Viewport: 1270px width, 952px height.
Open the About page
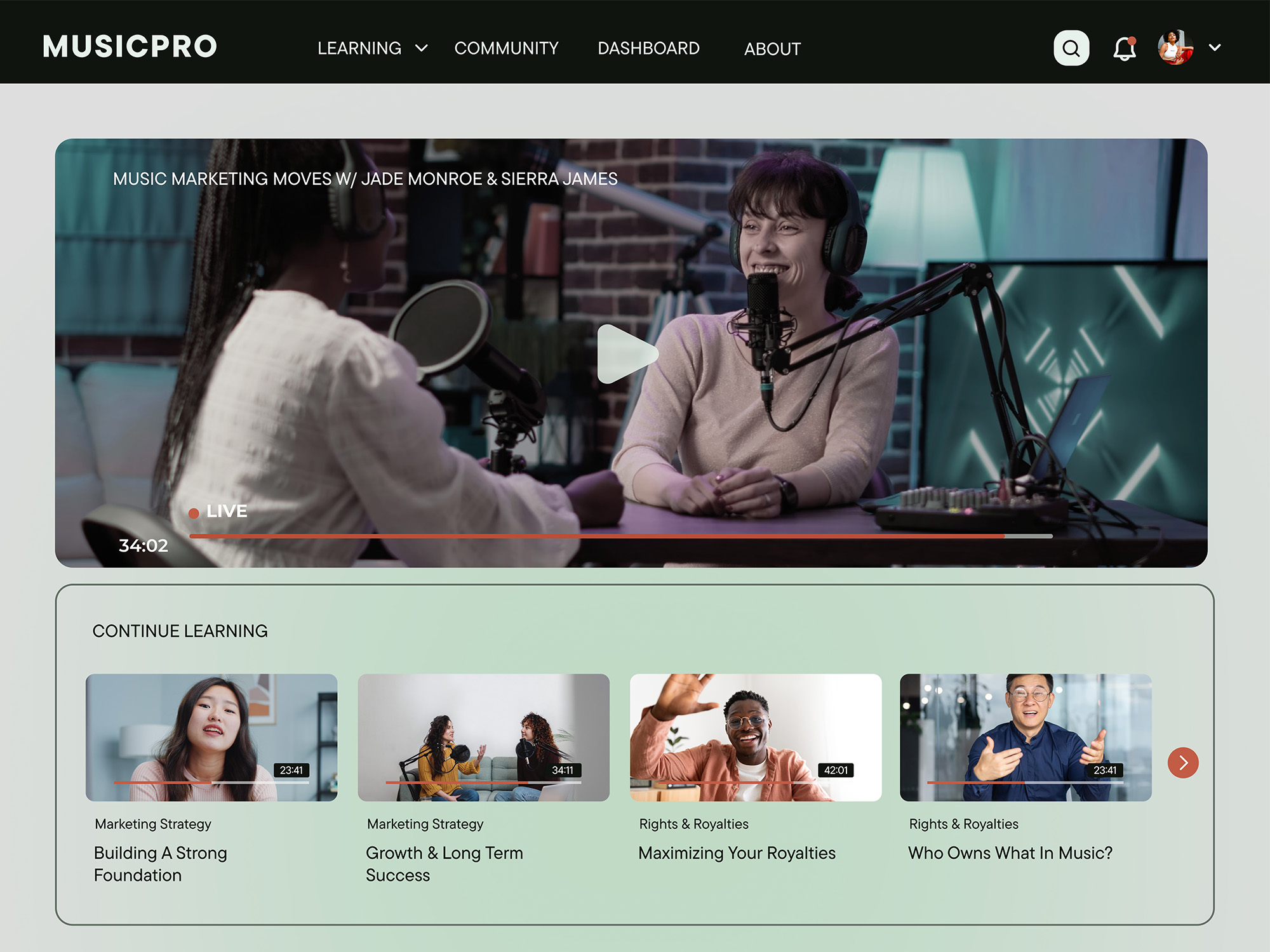coord(772,49)
